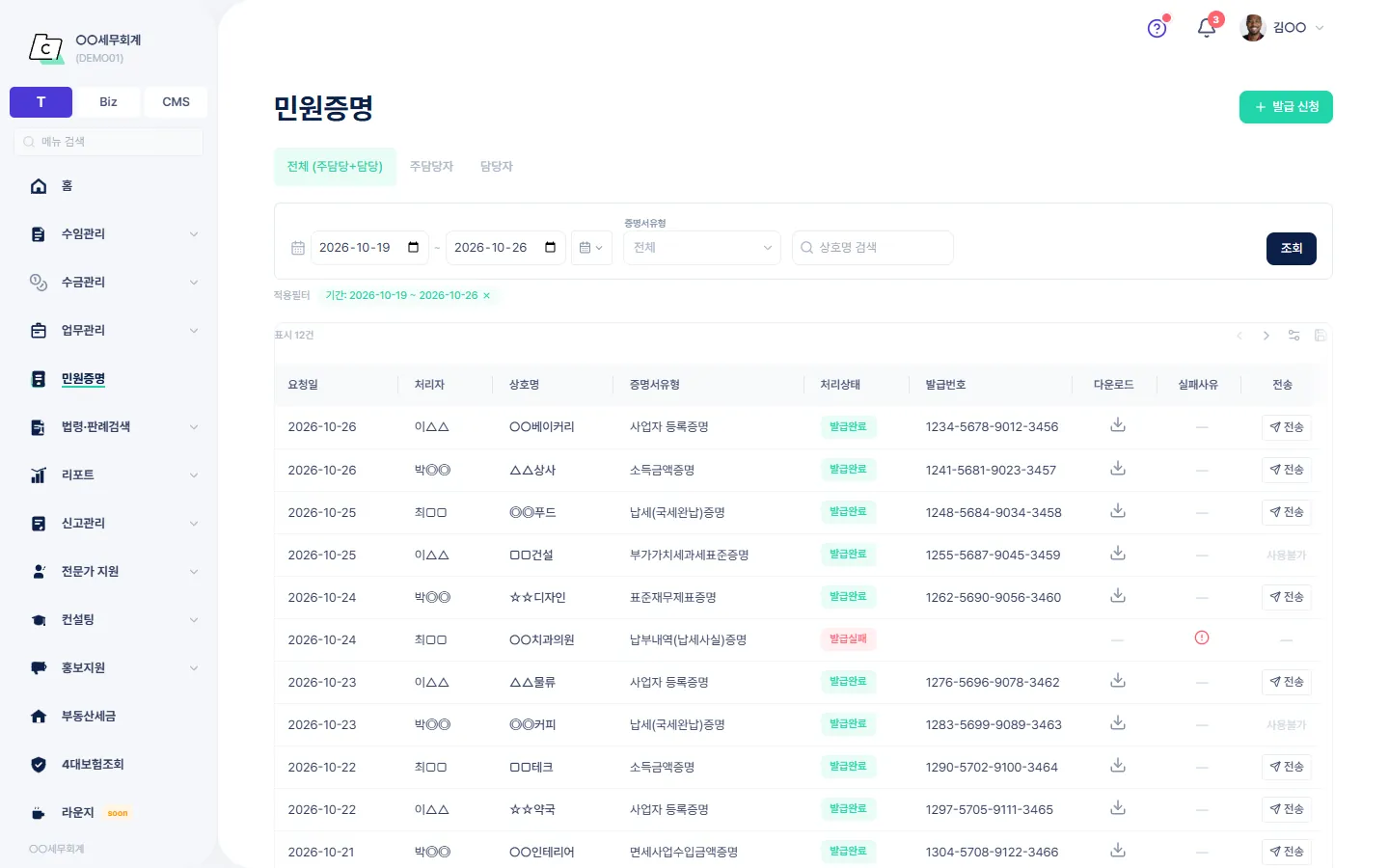
Task: Remove the applied 기간 filter chip
Action: pos(486,295)
